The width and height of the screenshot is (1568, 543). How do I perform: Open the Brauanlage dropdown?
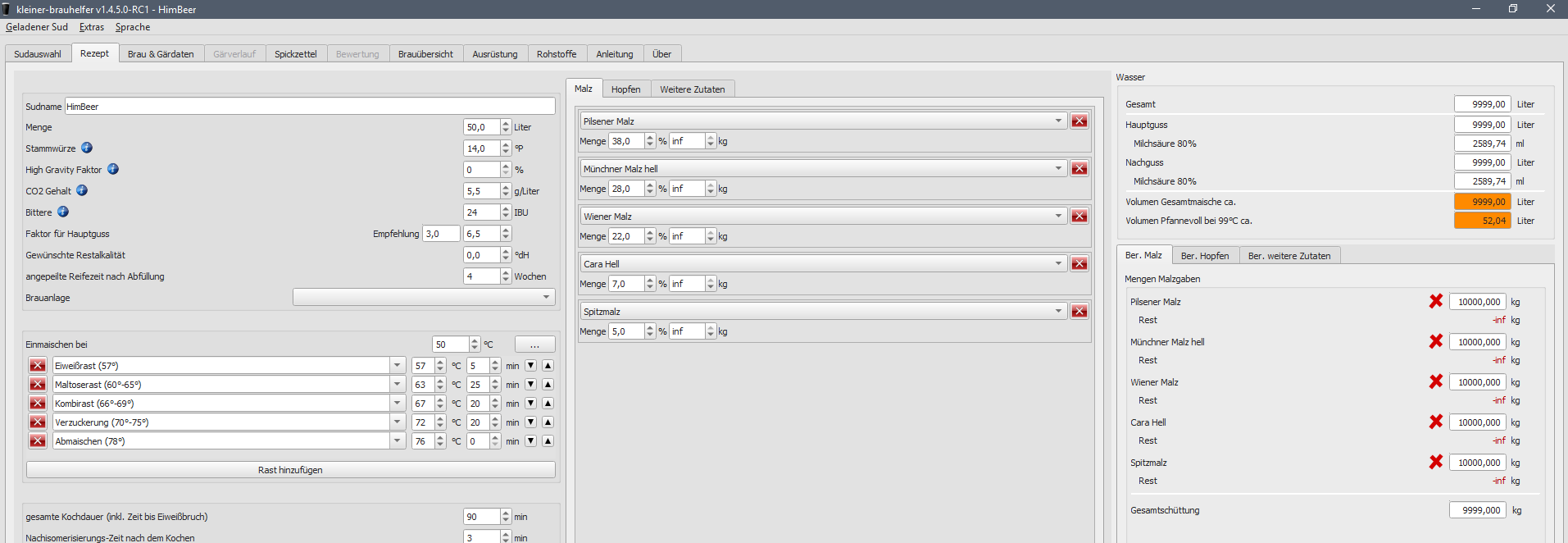coord(424,298)
